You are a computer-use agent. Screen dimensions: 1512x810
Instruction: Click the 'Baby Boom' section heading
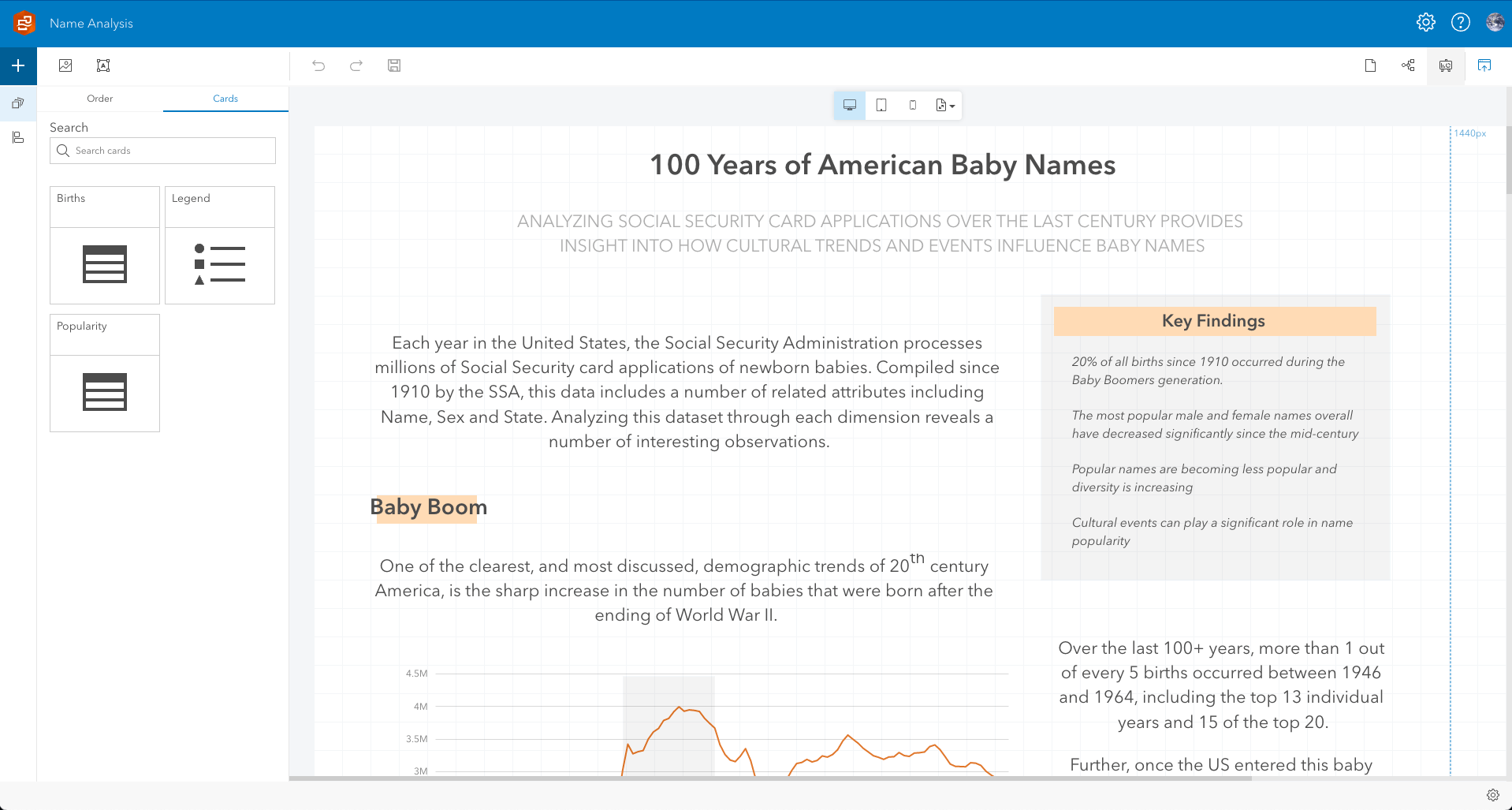pos(429,507)
